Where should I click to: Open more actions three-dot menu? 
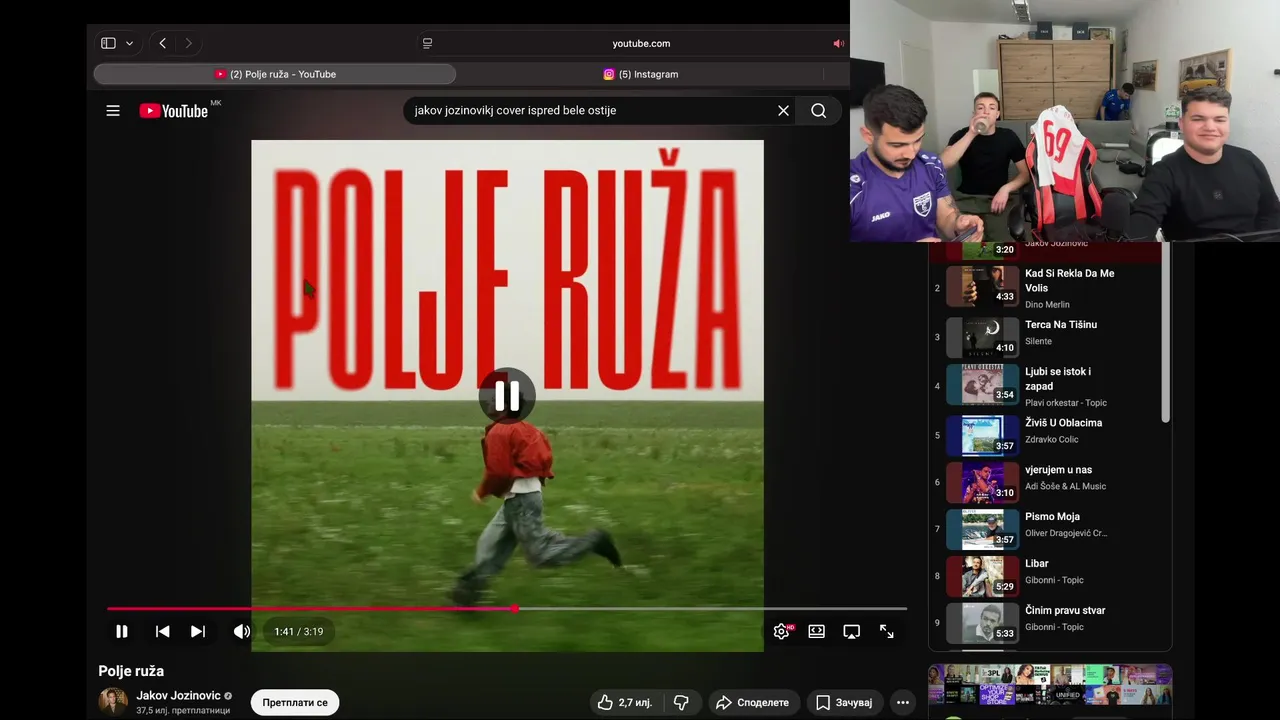(x=903, y=703)
